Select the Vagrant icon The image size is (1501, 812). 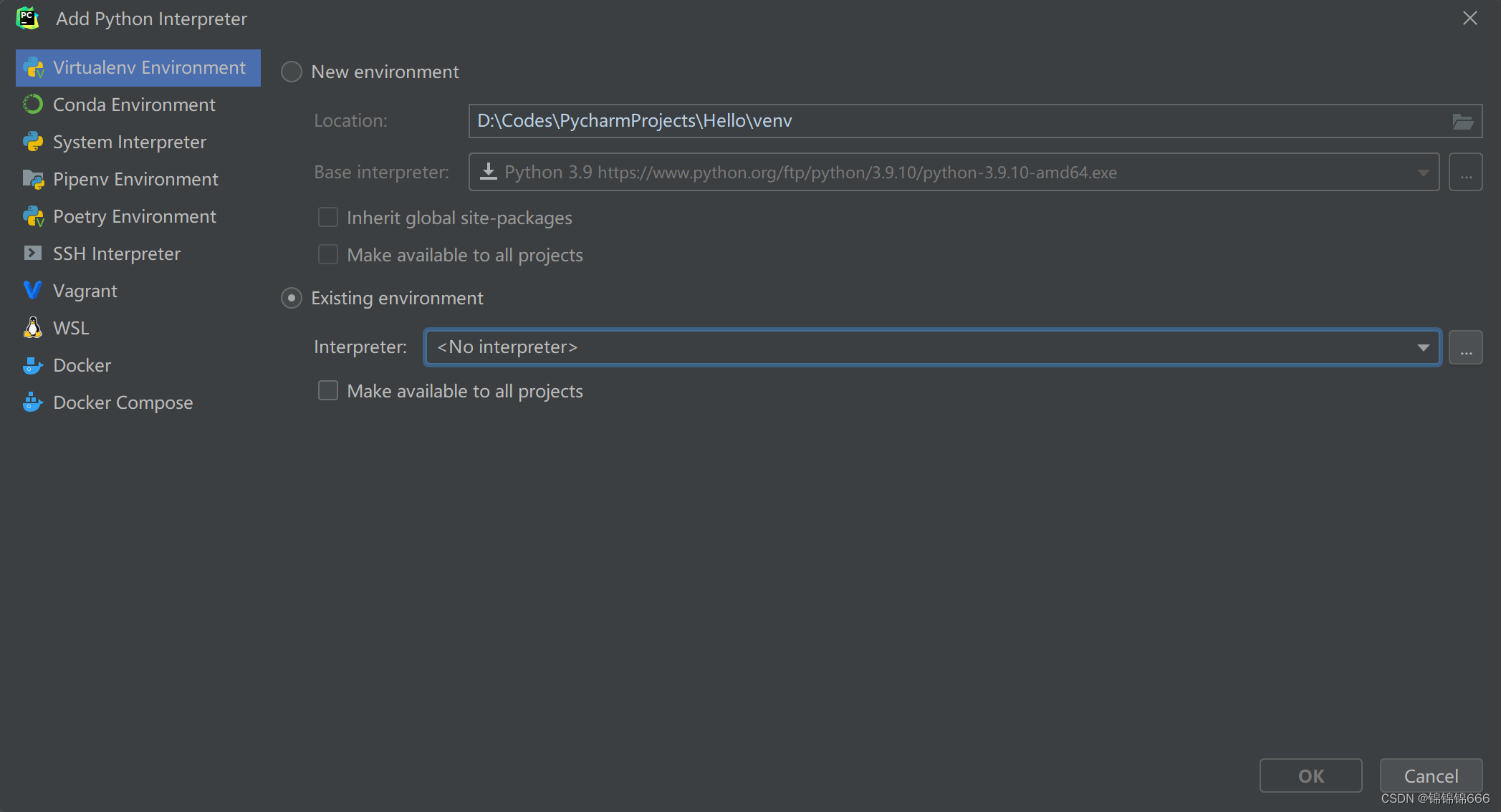tap(32, 290)
